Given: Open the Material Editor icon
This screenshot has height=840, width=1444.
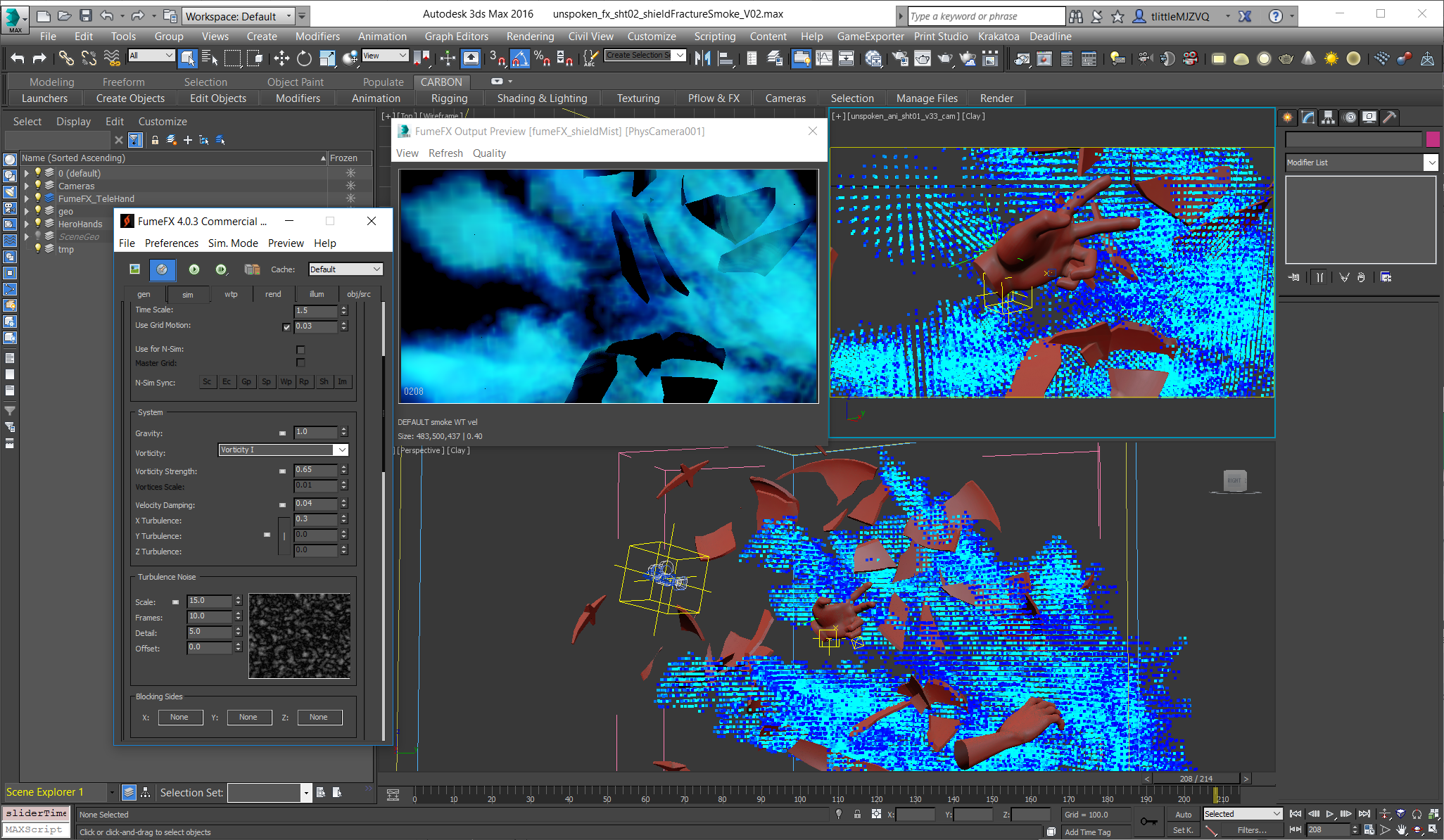Looking at the screenshot, I should [873, 58].
